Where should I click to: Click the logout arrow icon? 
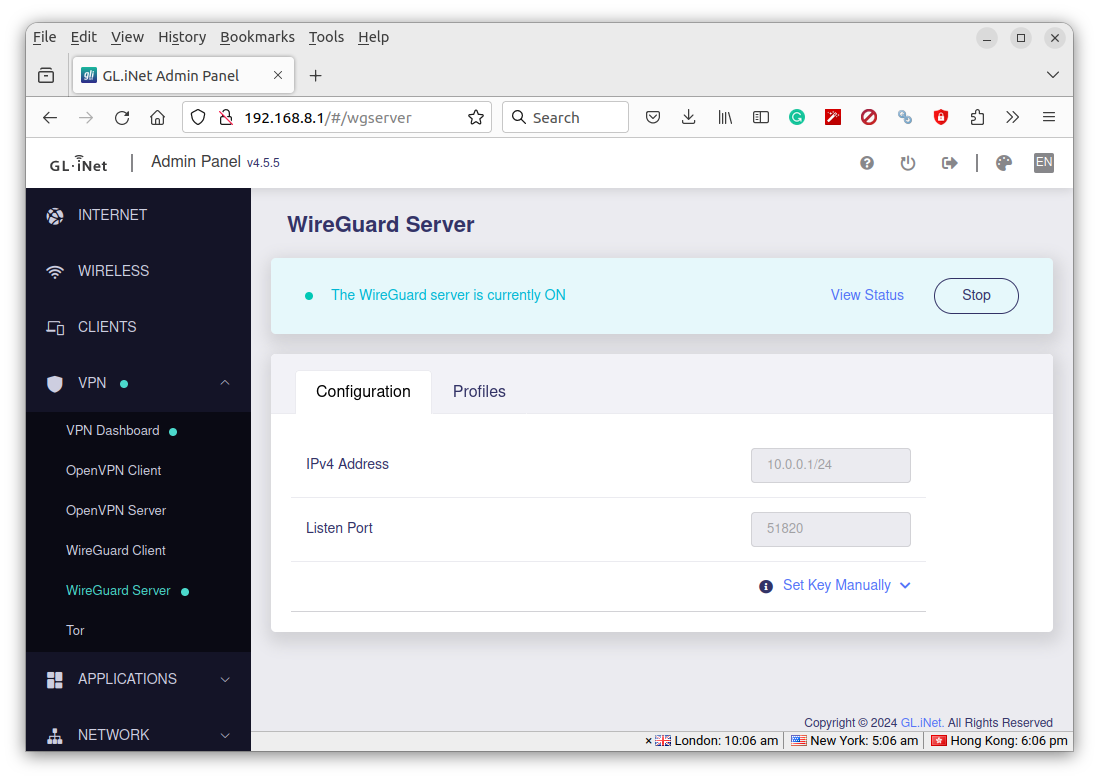pyautogui.click(x=949, y=163)
